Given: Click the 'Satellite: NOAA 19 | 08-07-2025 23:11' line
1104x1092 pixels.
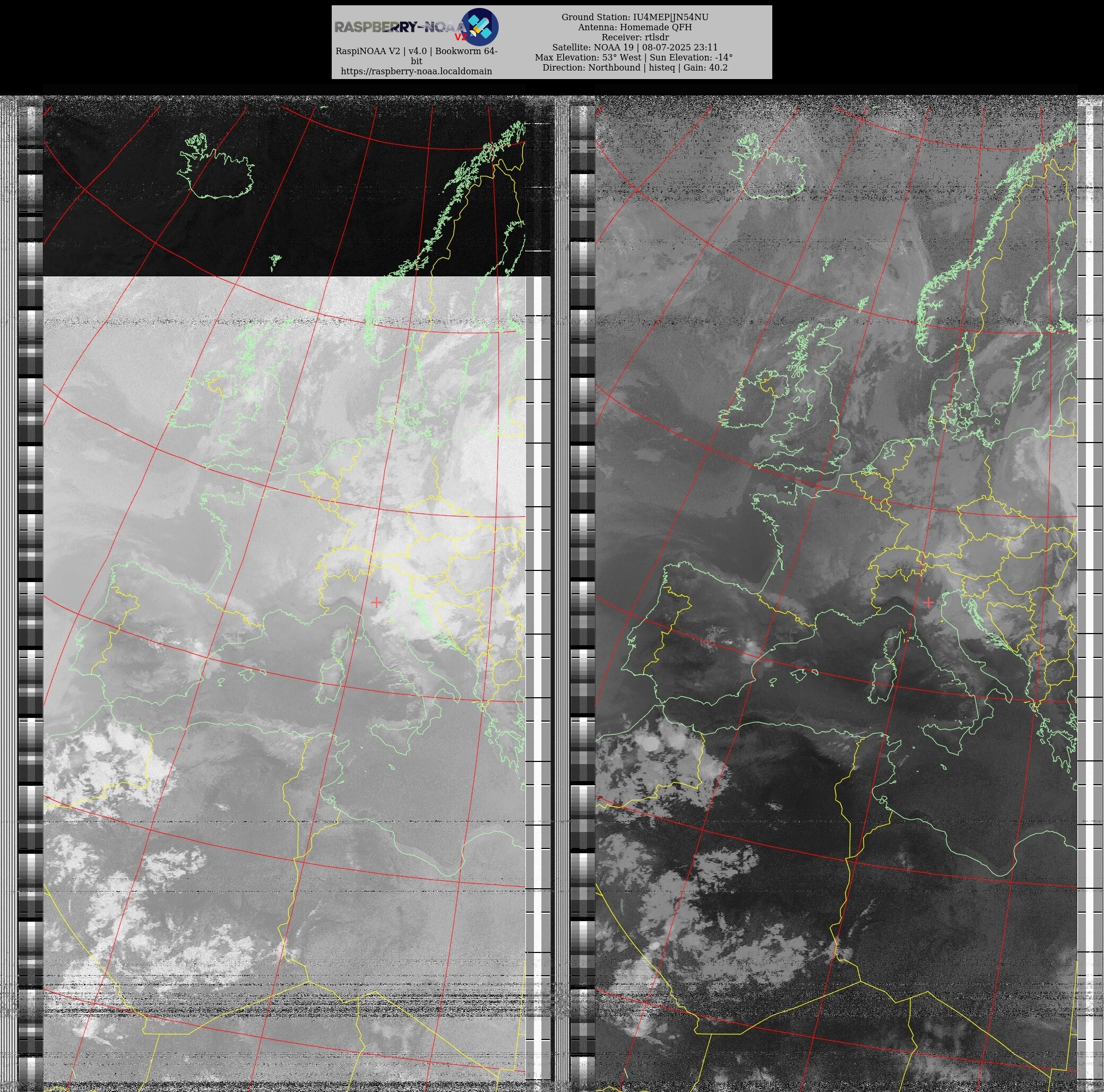Looking at the screenshot, I should (635, 47).
